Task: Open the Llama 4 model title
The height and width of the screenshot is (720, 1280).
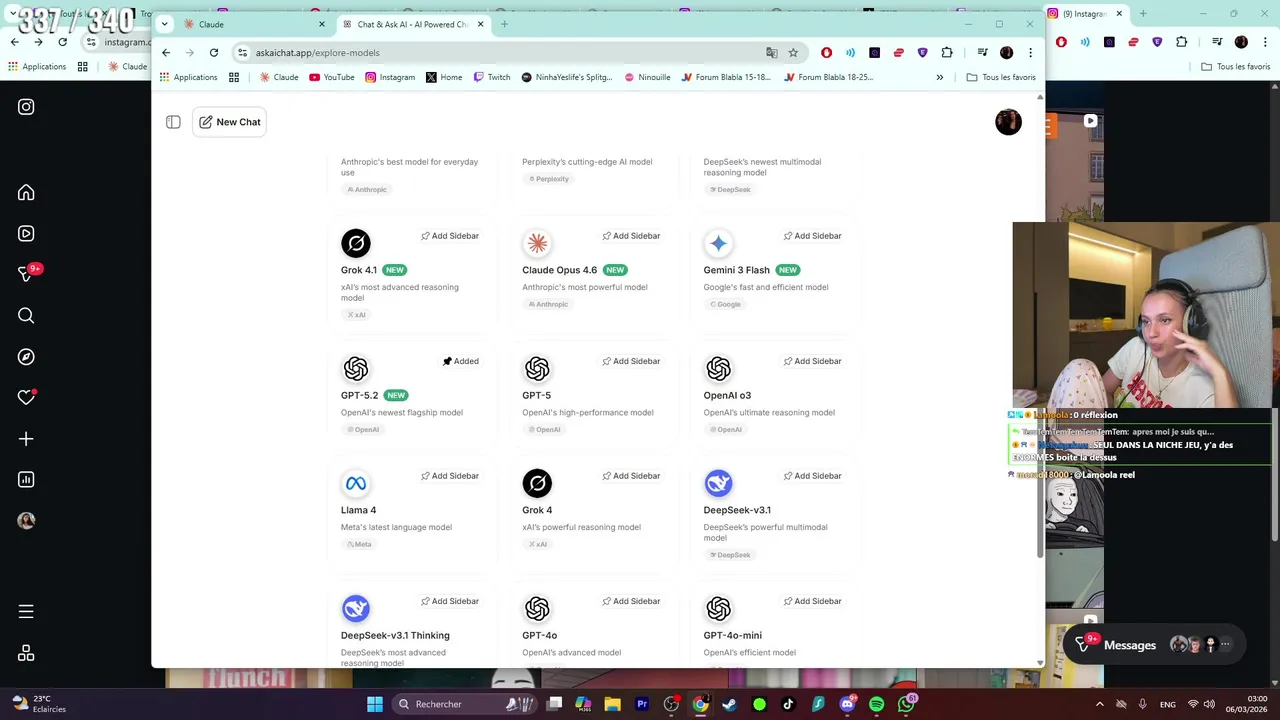Action: [x=358, y=510]
